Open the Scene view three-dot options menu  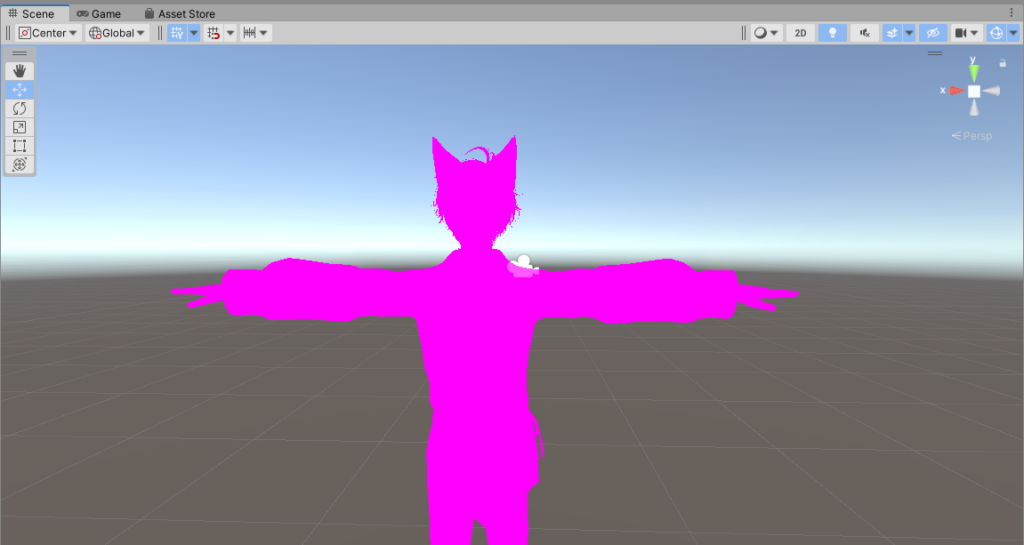click(x=1012, y=12)
